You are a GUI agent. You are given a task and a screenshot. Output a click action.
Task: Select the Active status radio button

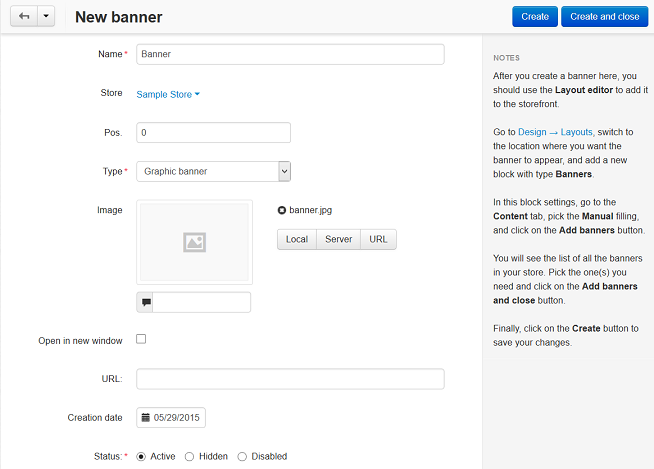(141, 456)
